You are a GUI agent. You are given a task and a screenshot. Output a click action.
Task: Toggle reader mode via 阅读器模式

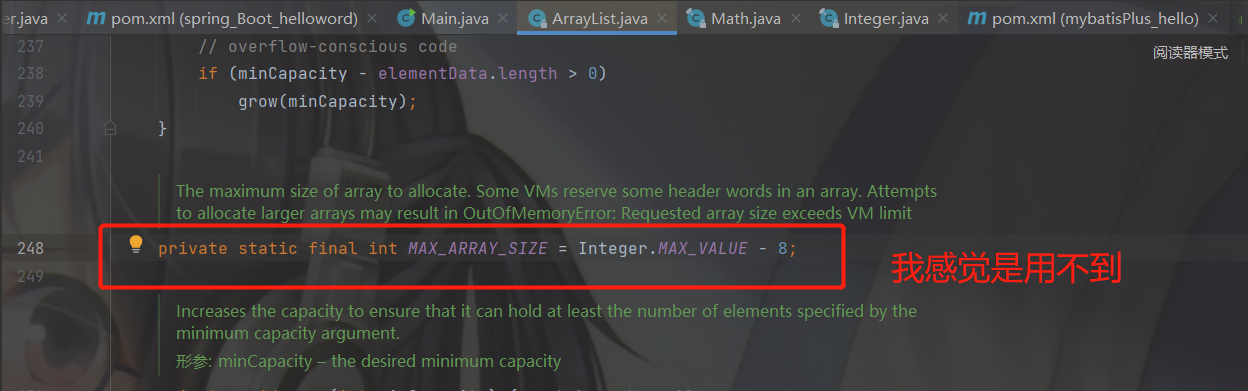[1190, 53]
